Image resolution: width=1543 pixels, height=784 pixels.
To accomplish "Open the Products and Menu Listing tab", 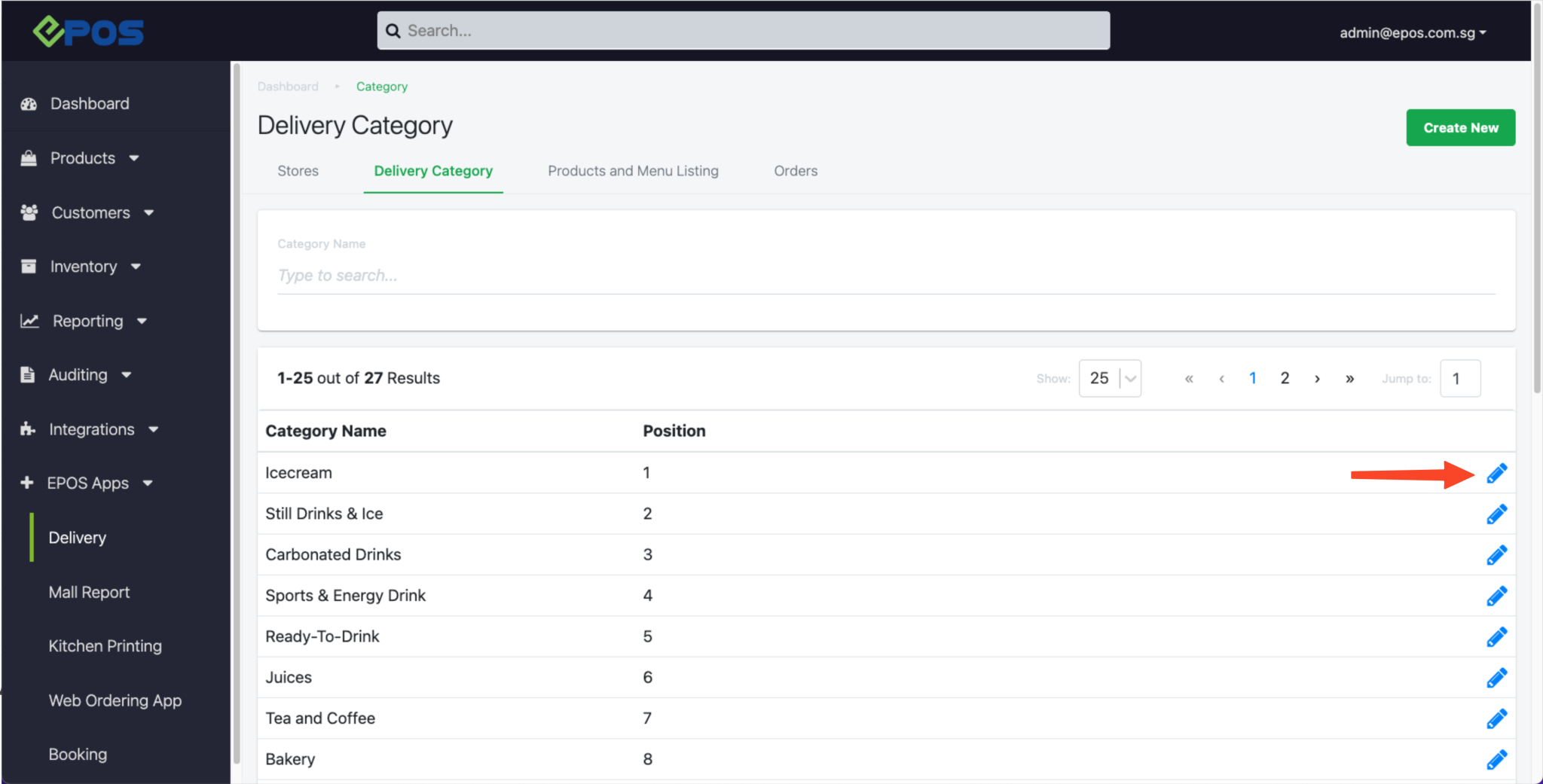I will pyautogui.click(x=633, y=171).
